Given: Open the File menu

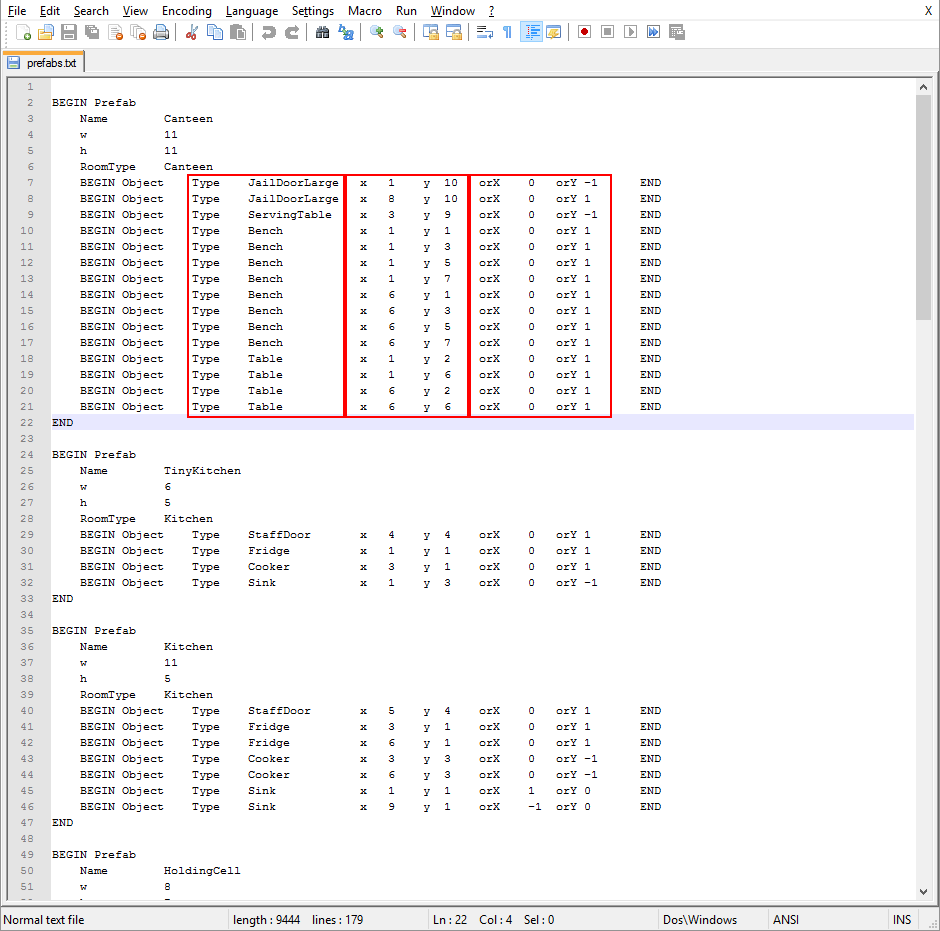Looking at the screenshot, I should coord(17,11).
